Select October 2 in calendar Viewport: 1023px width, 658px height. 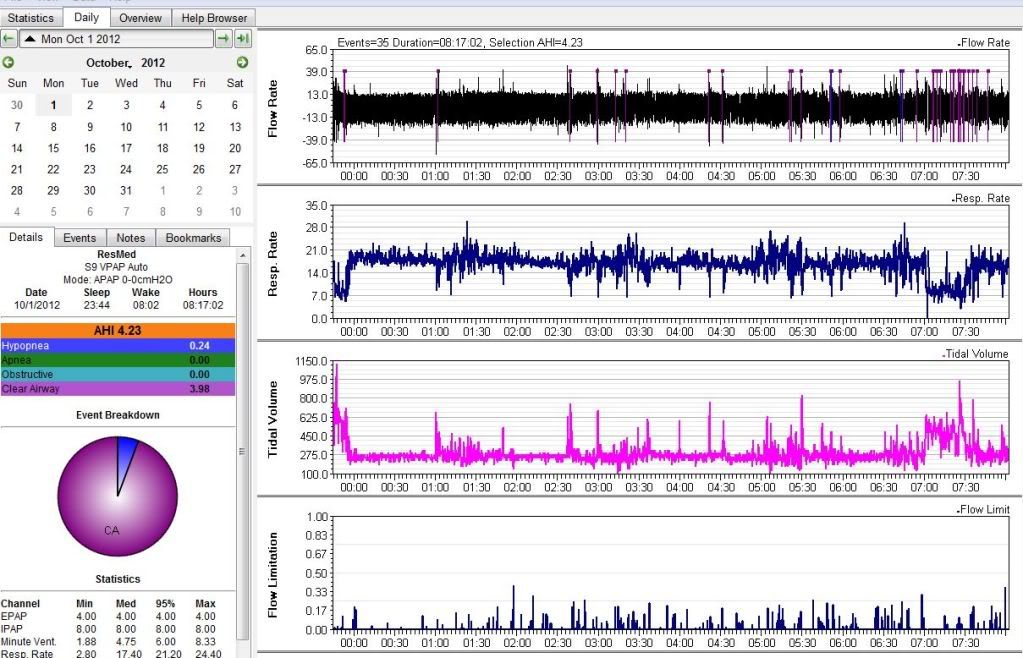click(90, 105)
